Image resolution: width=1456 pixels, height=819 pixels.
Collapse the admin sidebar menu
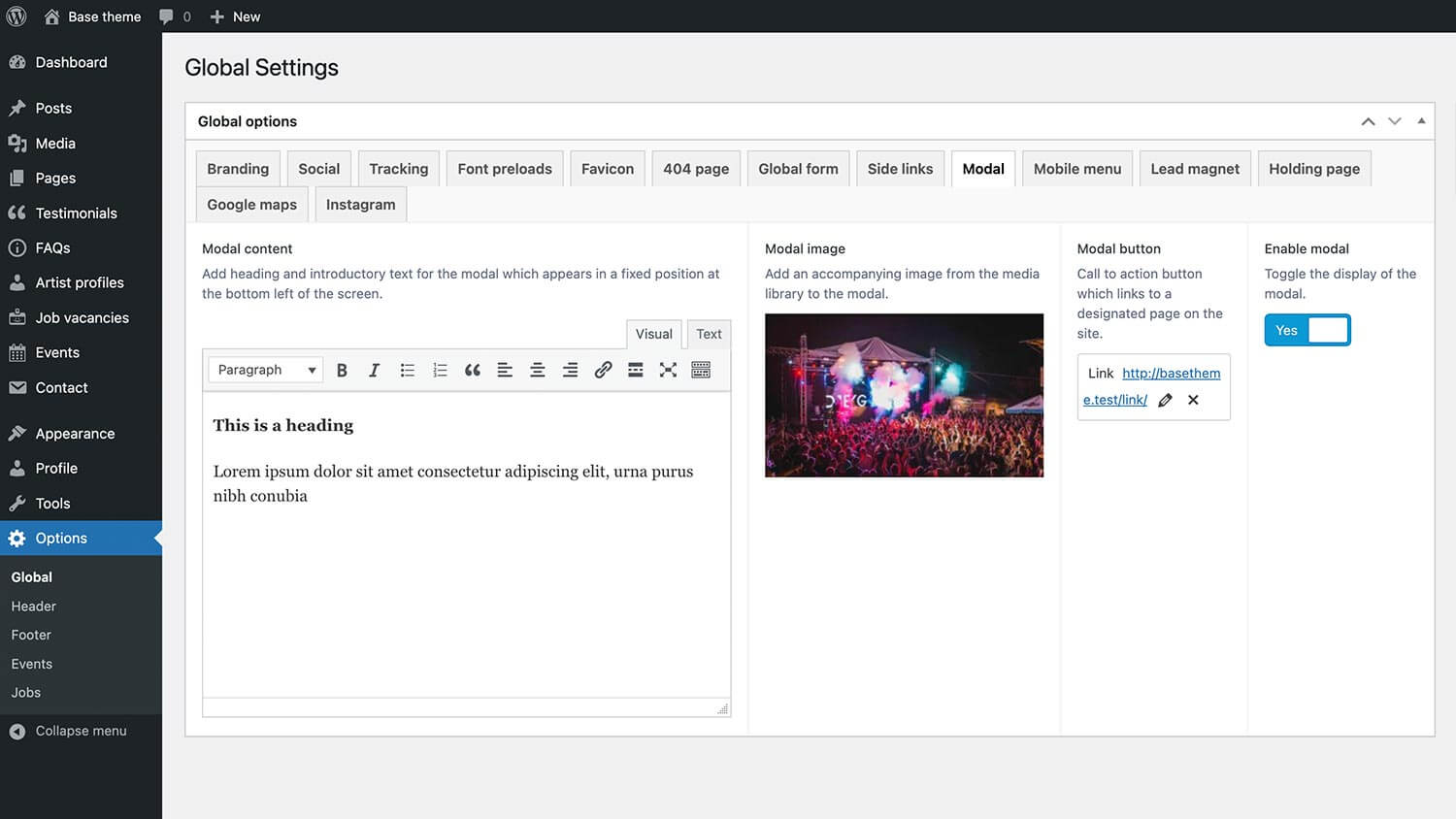click(81, 731)
